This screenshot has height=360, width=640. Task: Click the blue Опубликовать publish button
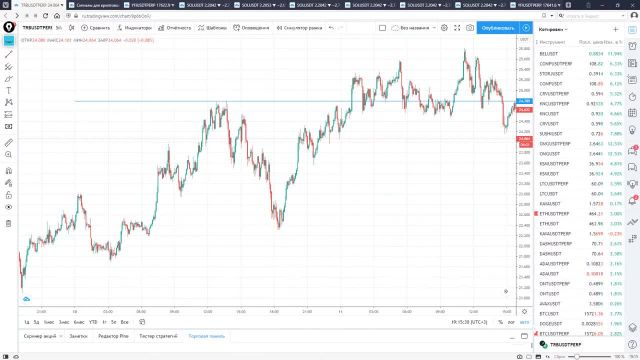pos(498,28)
